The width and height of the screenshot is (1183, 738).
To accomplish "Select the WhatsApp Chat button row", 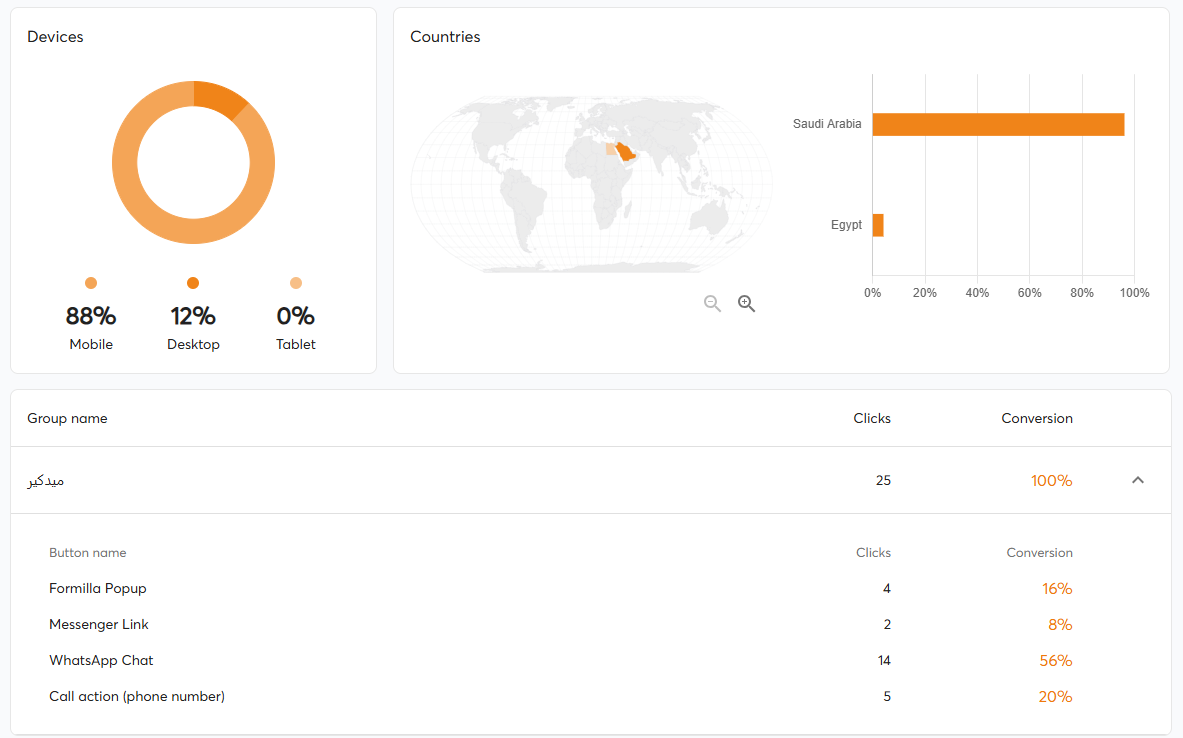I will point(101,660).
